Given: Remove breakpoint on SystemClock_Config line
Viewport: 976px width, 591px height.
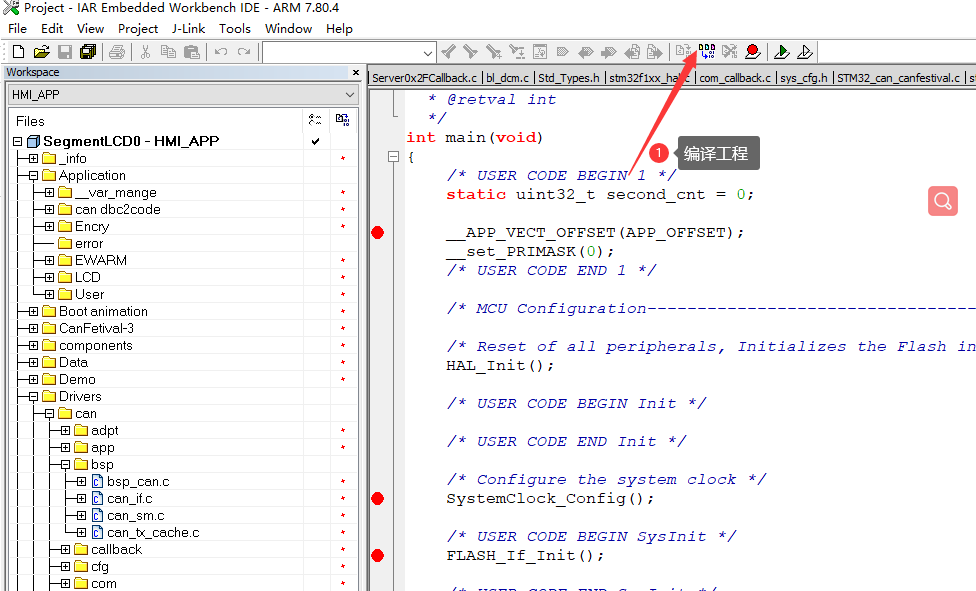Looking at the screenshot, I should (x=377, y=498).
